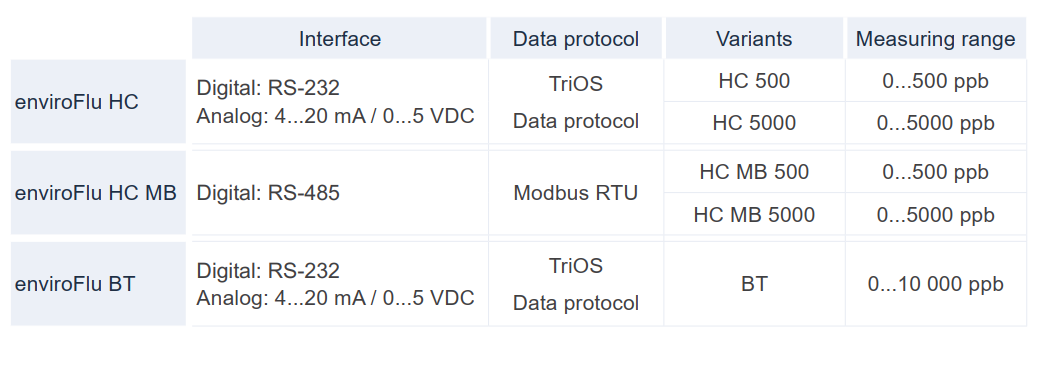Select the Digital: RS-485 interface cell
This screenshot has width=1039, height=366.
[340, 193]
